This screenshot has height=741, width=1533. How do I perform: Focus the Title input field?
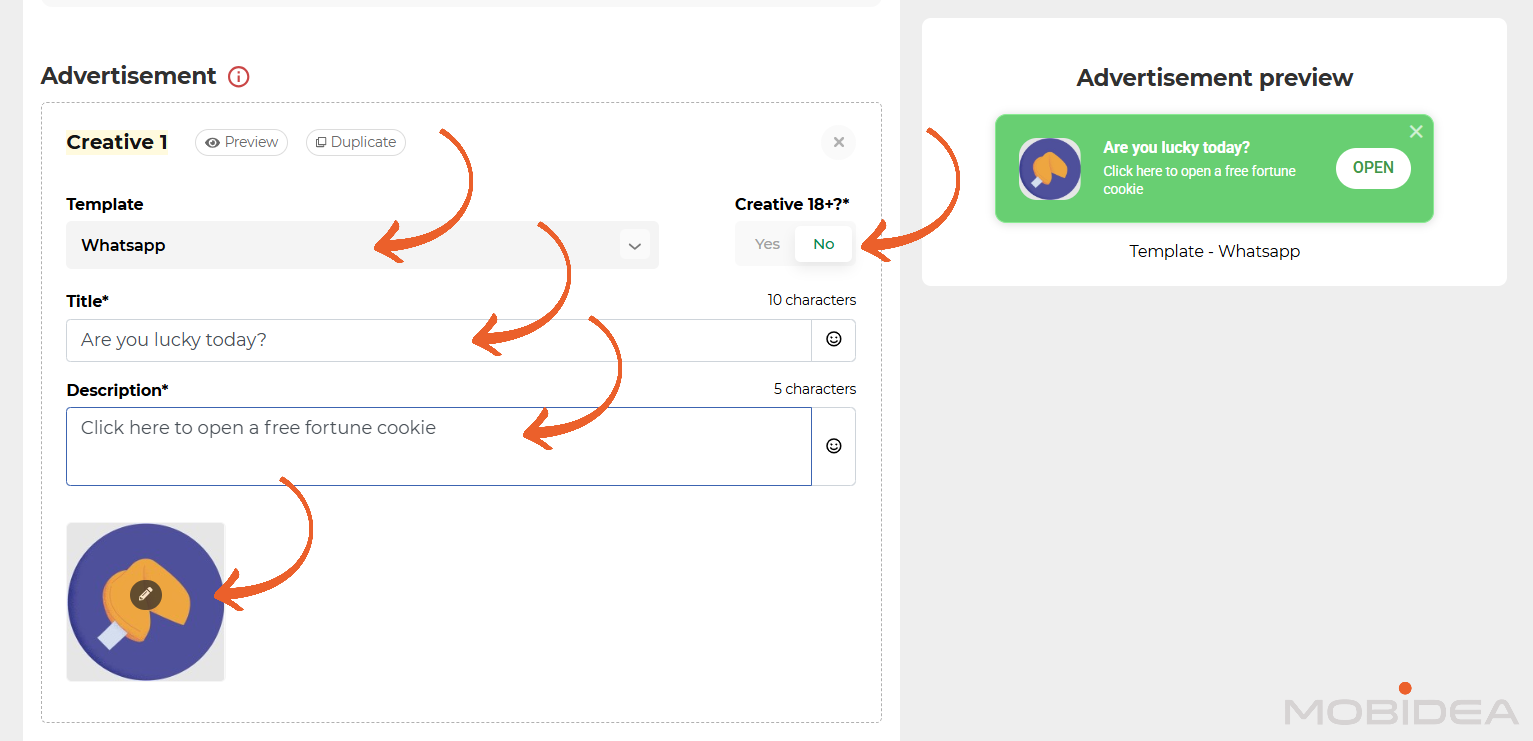coord(438,340)
